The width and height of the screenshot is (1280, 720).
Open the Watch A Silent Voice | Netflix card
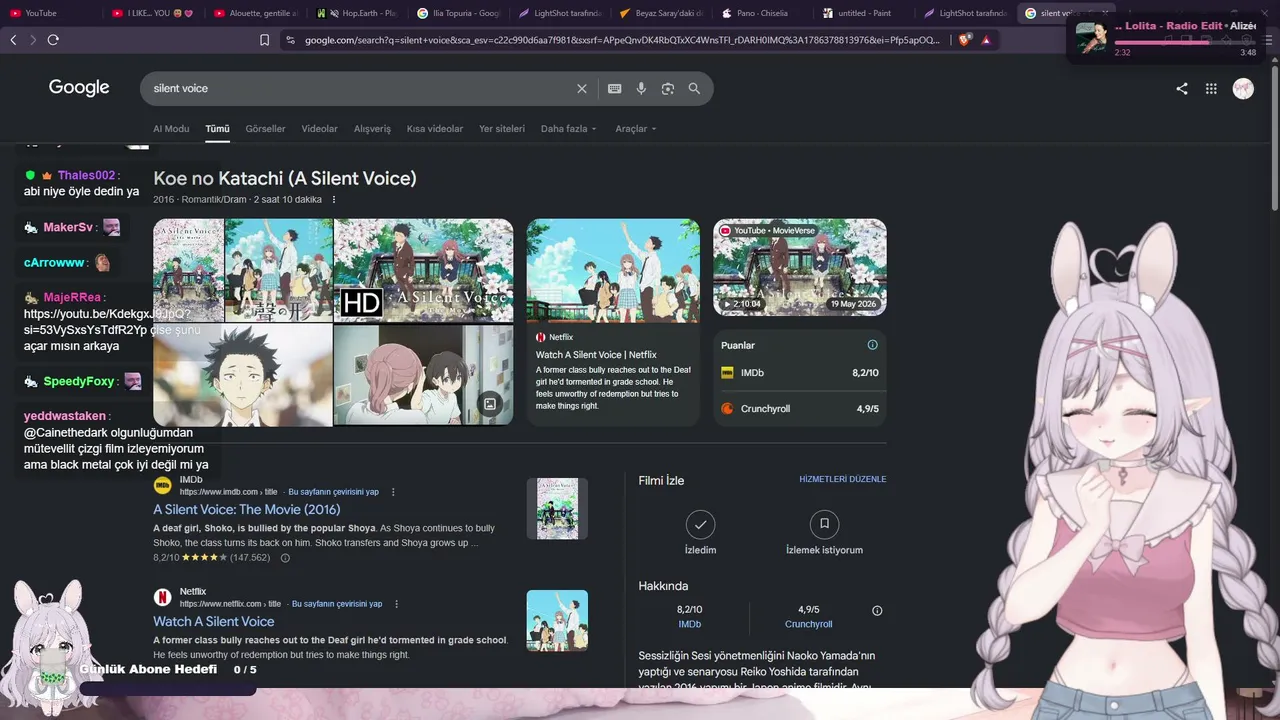(x=613, y=322)
